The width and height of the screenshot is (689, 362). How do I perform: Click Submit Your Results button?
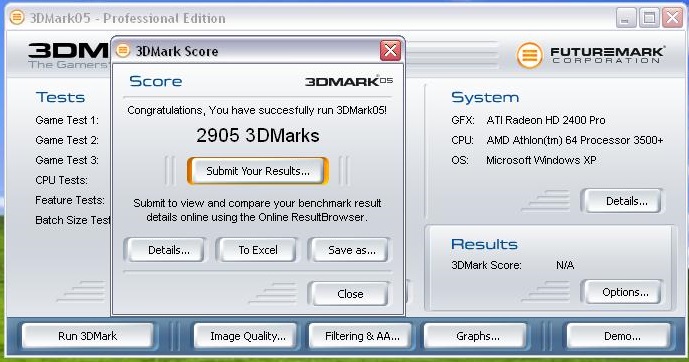[258, 171]
